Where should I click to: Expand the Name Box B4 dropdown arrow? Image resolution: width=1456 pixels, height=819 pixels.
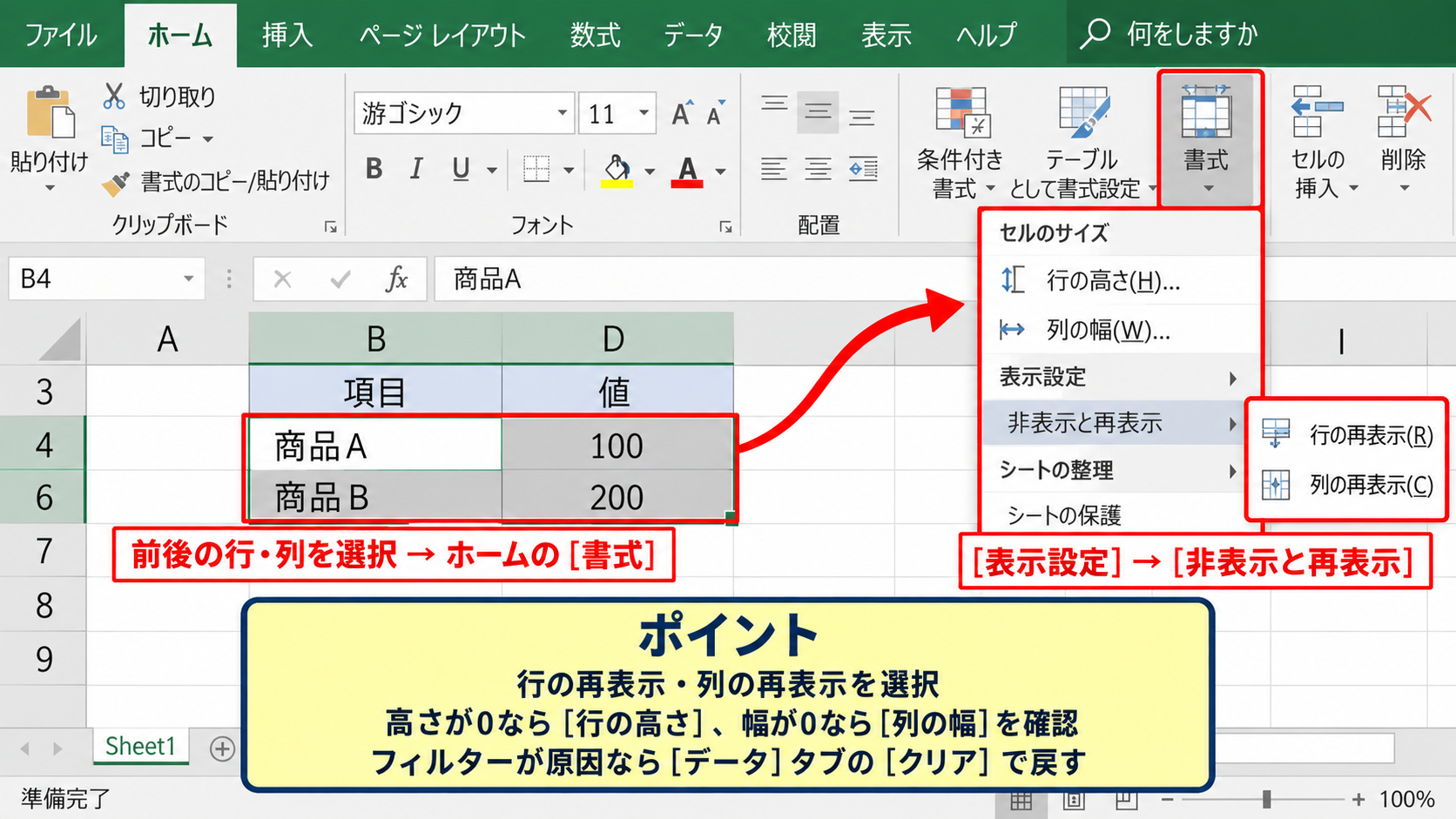point(188,279)
